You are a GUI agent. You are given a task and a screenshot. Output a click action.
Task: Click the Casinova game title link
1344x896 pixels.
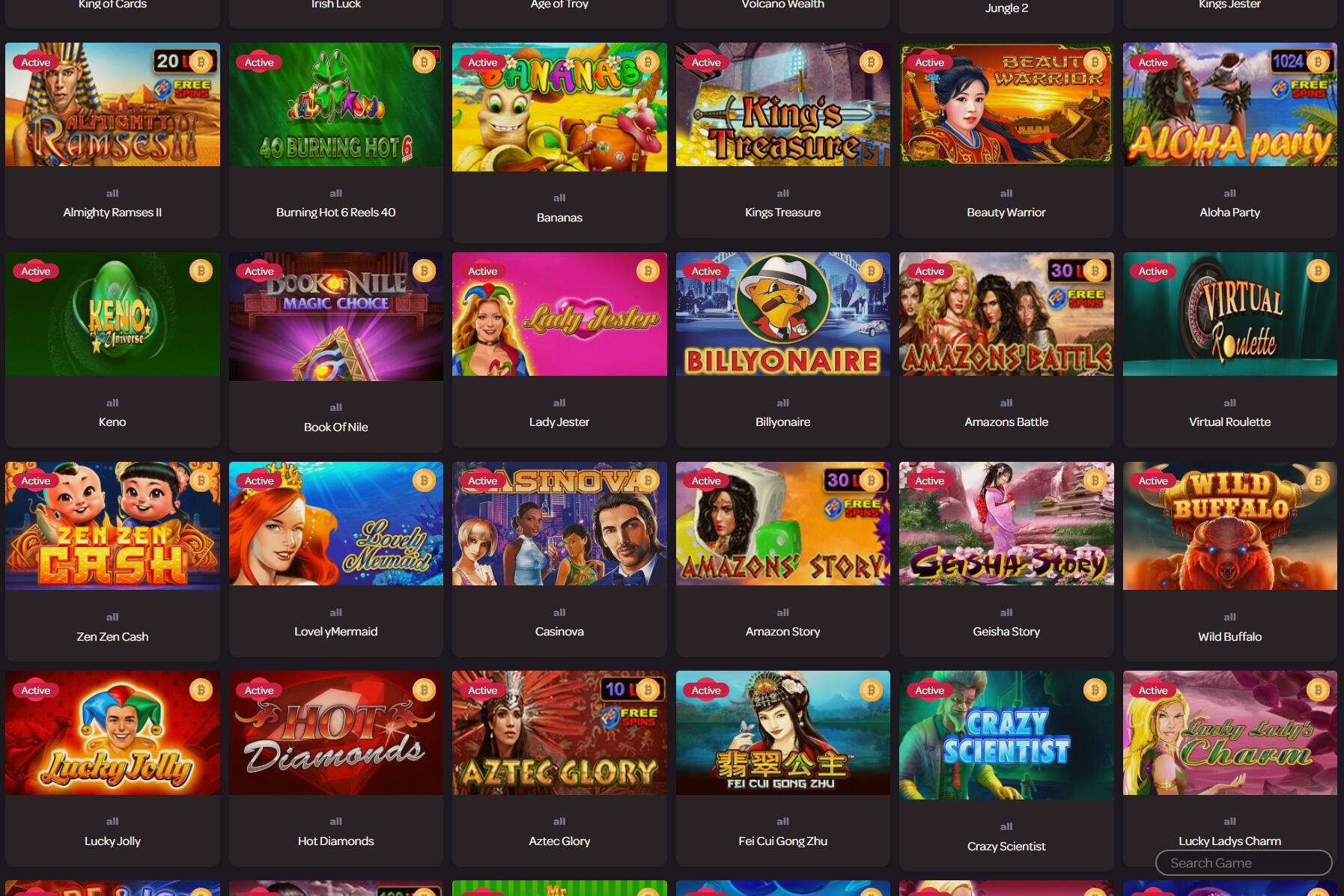pos(559,631)
